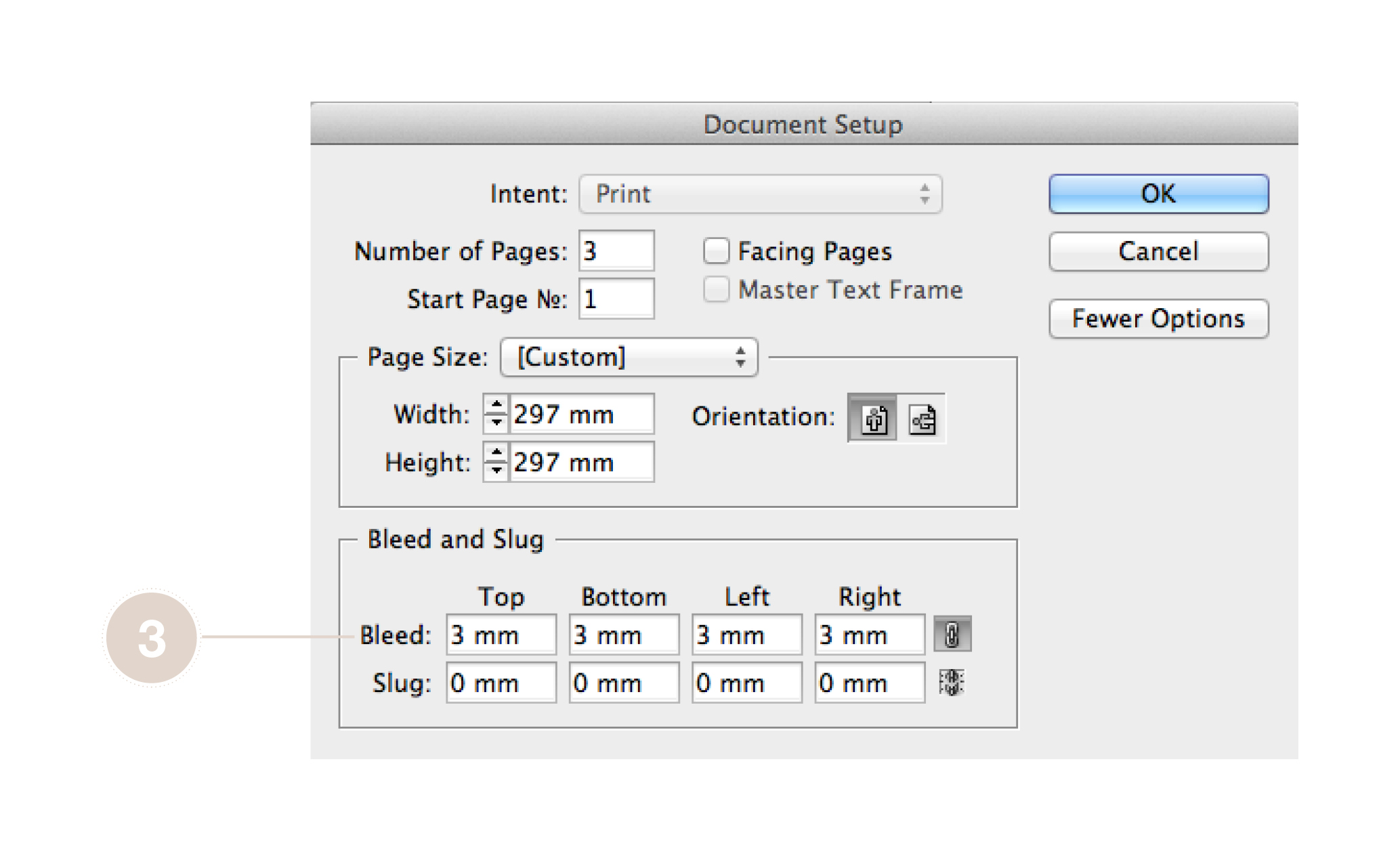Click the Slug Bottom field
The height and width of the screenshot is (856, 1400).
coord(624,683)
